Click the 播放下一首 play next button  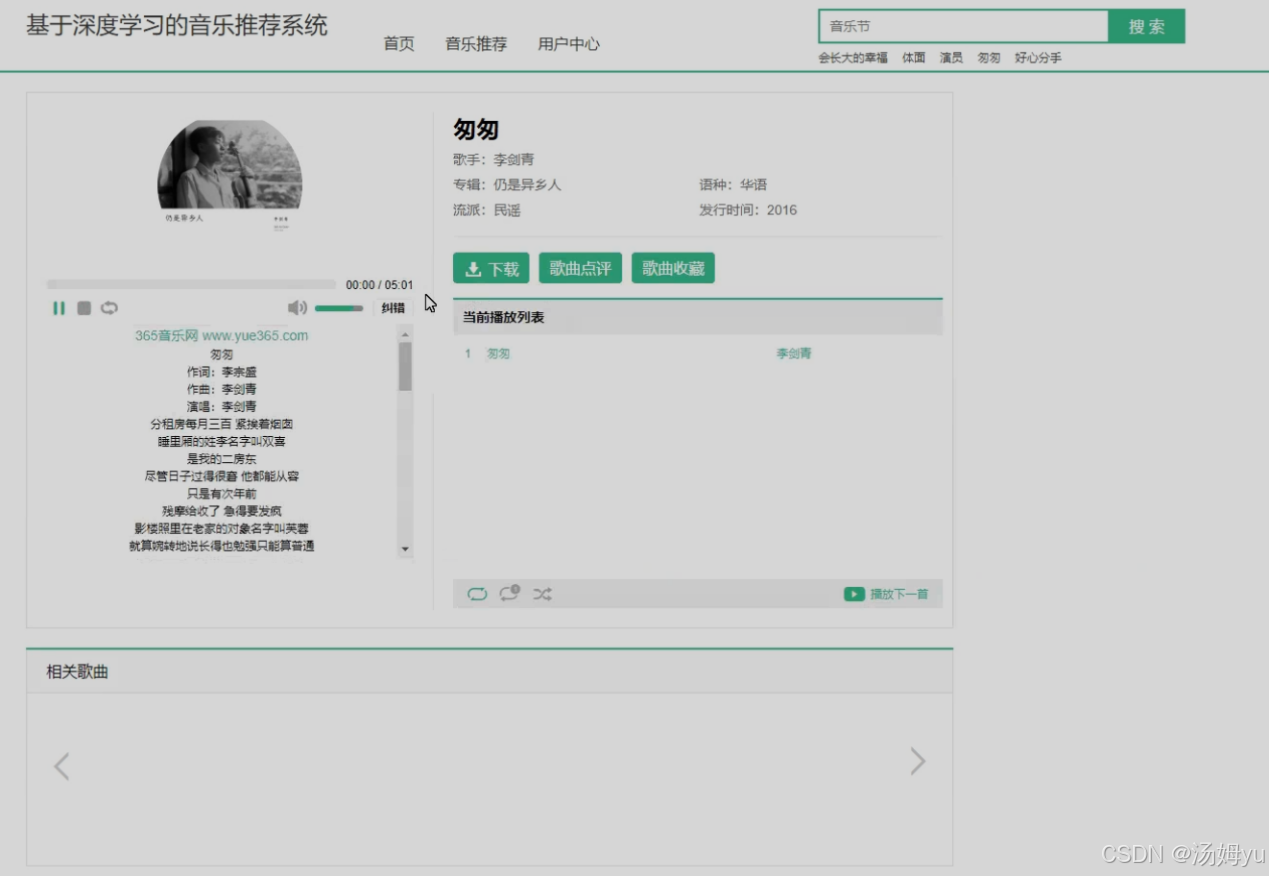886,594
